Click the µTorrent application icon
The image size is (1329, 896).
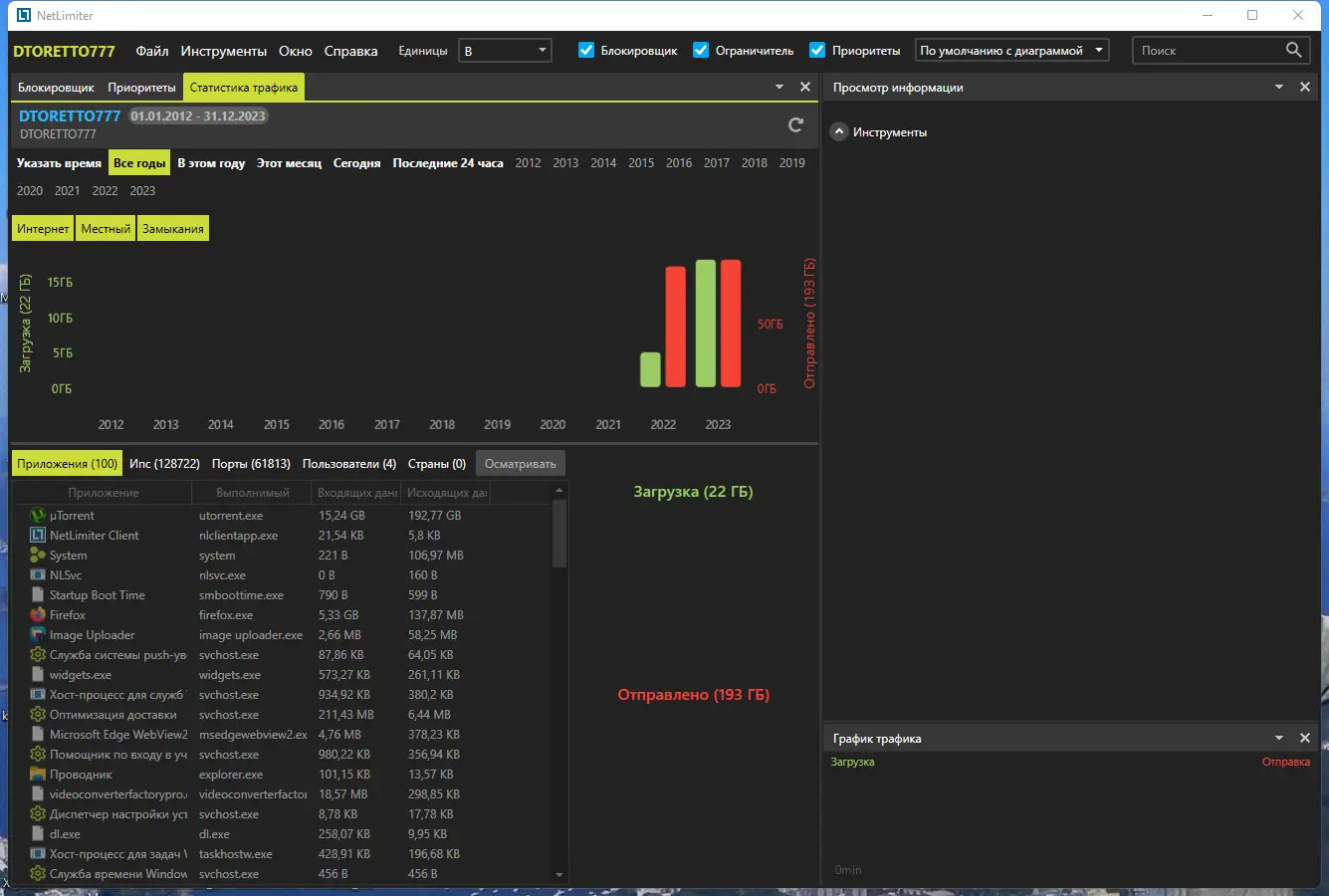coord(38,516)
